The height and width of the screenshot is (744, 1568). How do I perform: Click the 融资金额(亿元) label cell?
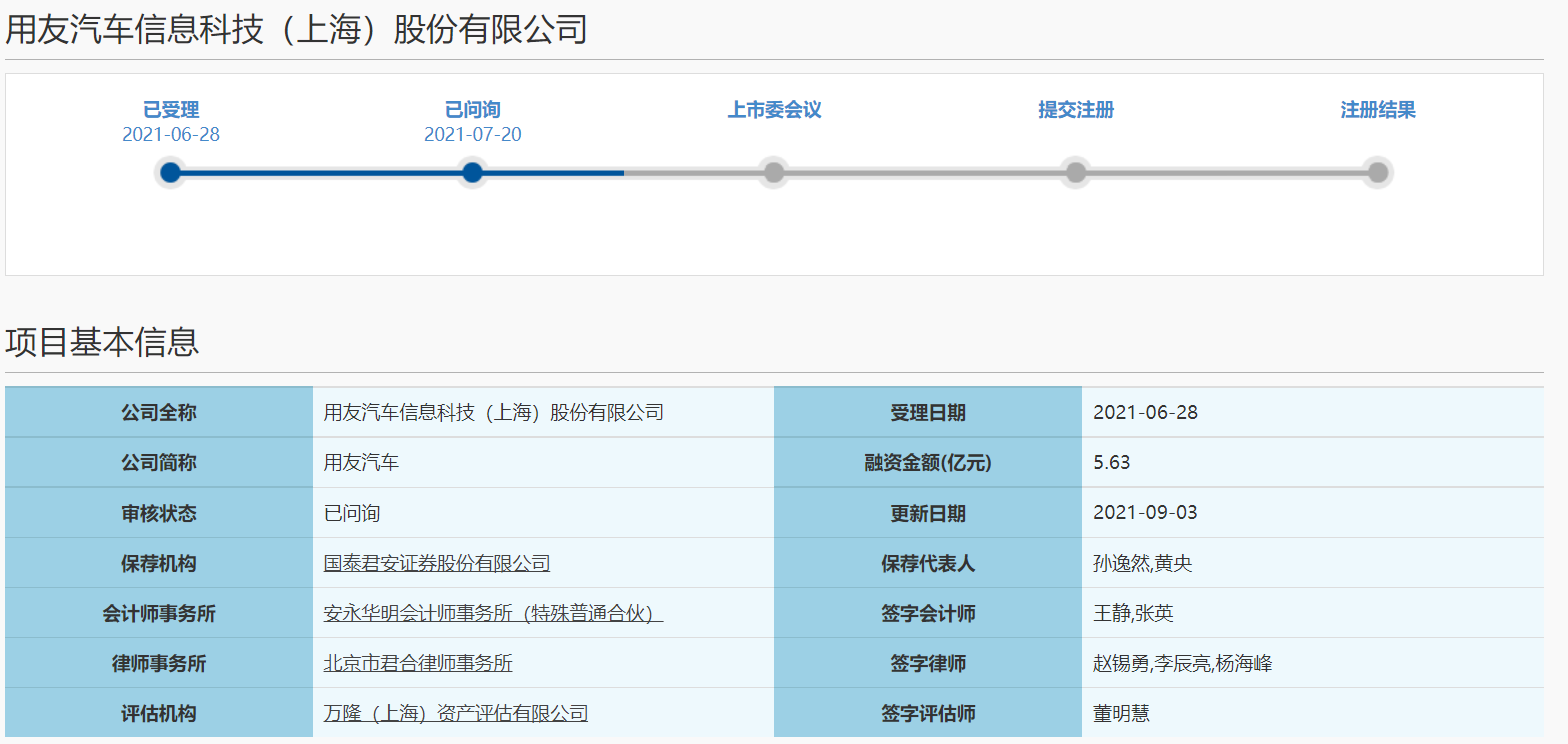(928, 463)
